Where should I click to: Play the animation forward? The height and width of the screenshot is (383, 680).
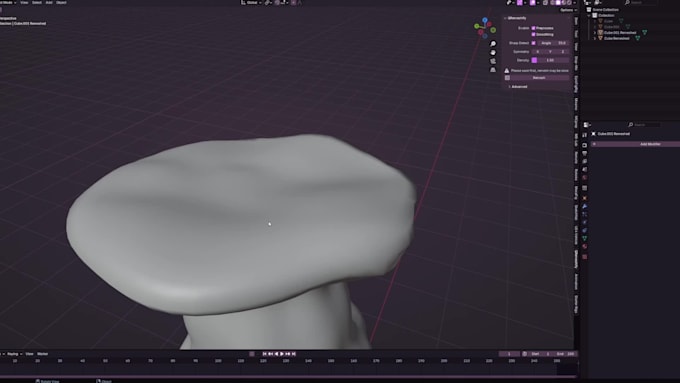[x=282, y=354]
